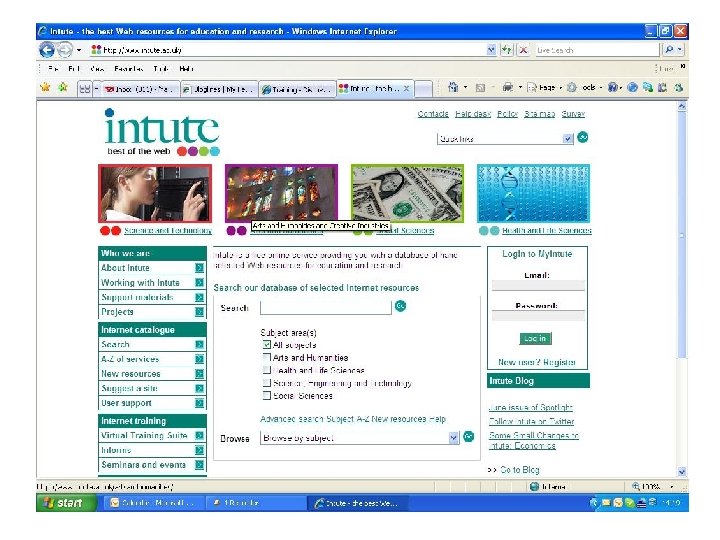The width and height of the screenshot is (720, 540).
Task: Click the Log in button
Action: [535, 338]
